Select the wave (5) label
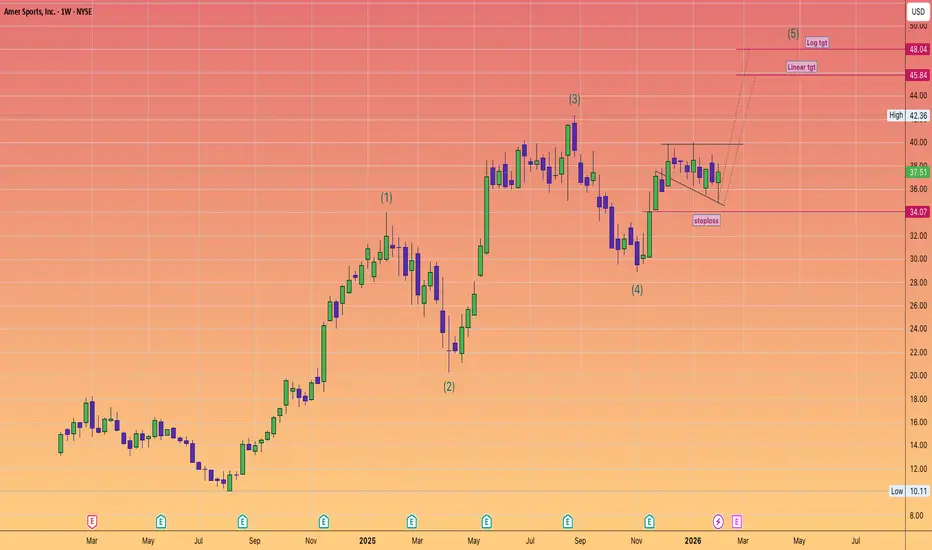 pos(794,33)
